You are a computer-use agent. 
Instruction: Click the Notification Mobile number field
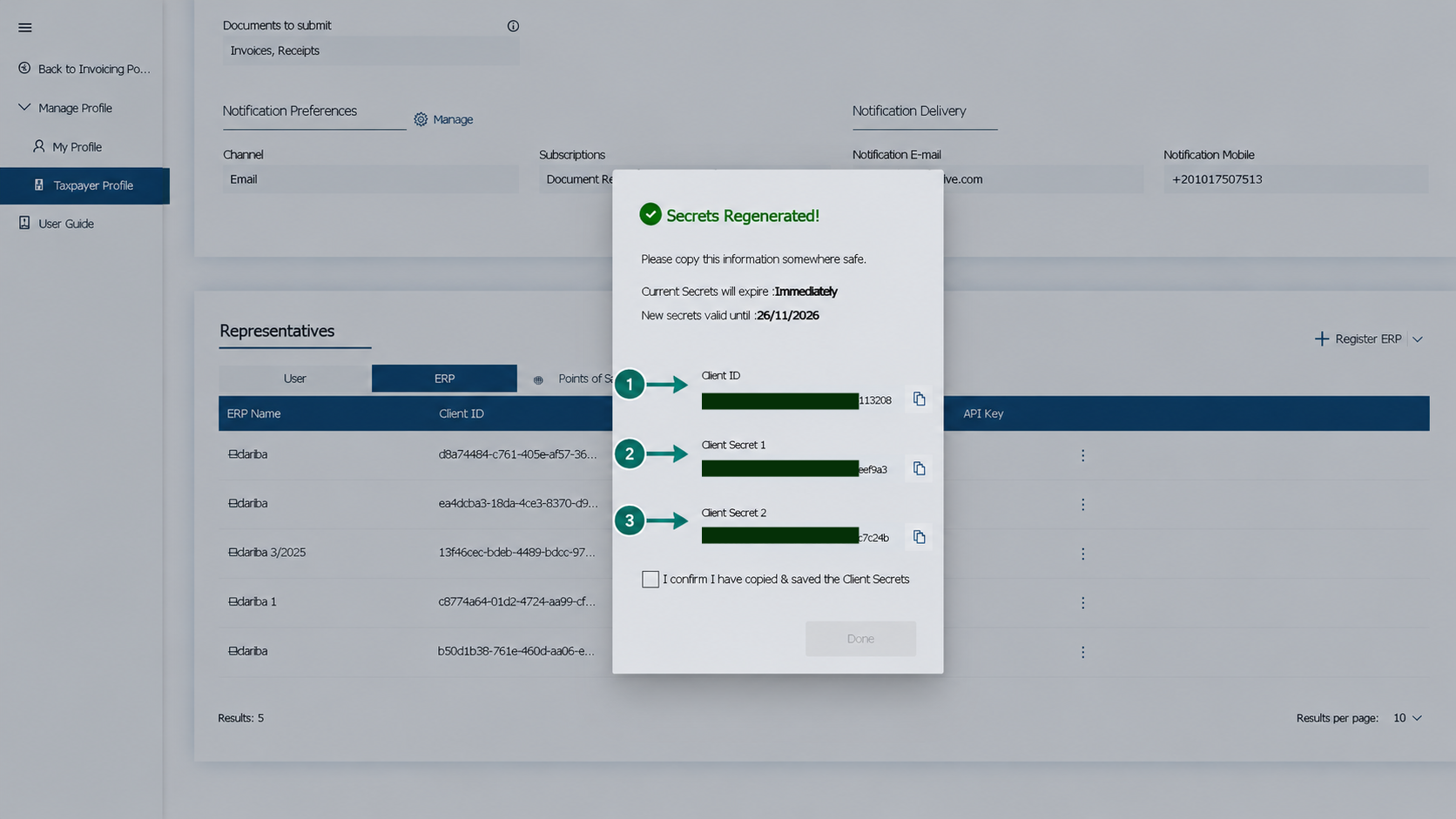coord(1296,179)
